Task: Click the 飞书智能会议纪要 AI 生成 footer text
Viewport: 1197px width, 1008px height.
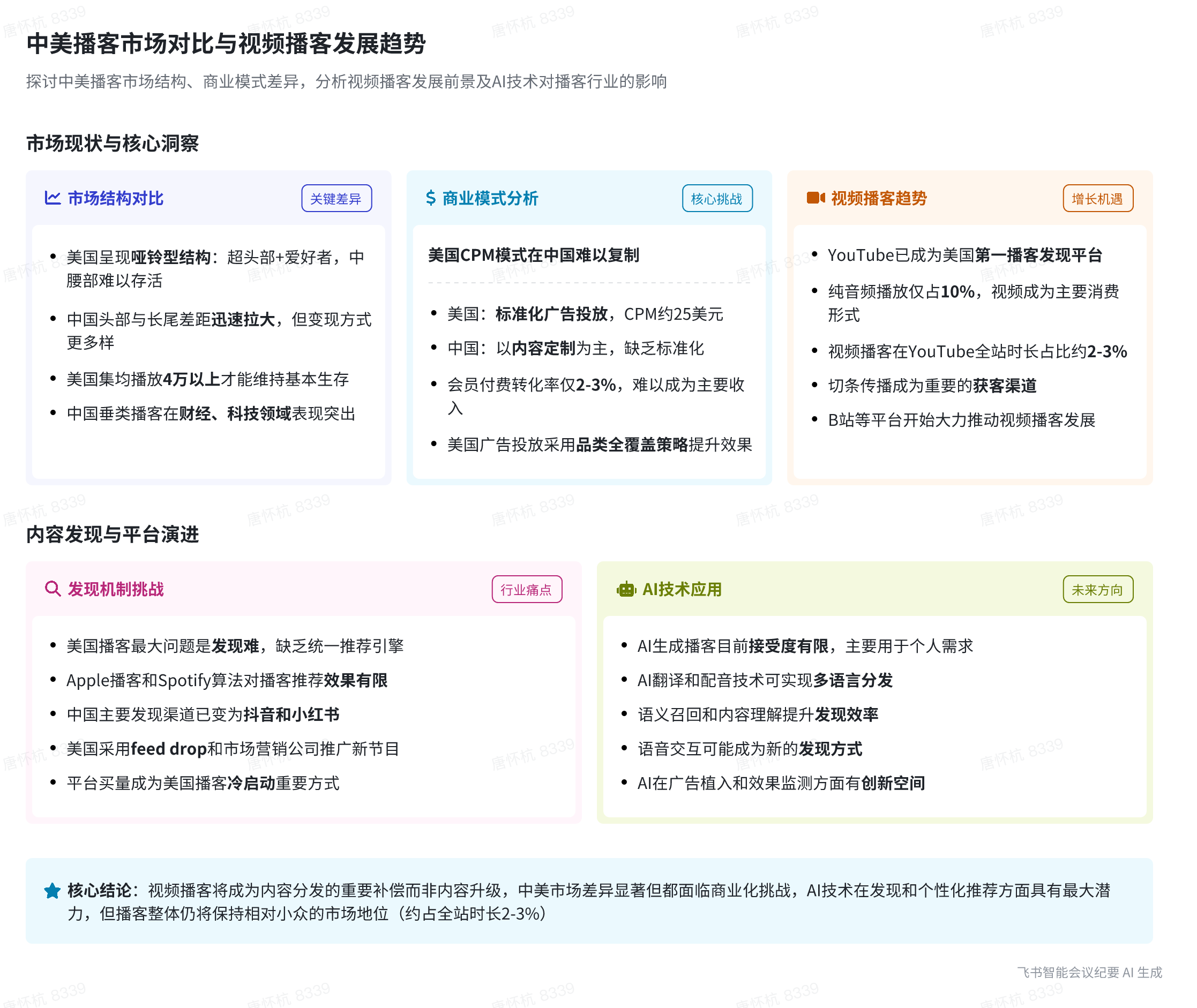Action: (1089, 973)
